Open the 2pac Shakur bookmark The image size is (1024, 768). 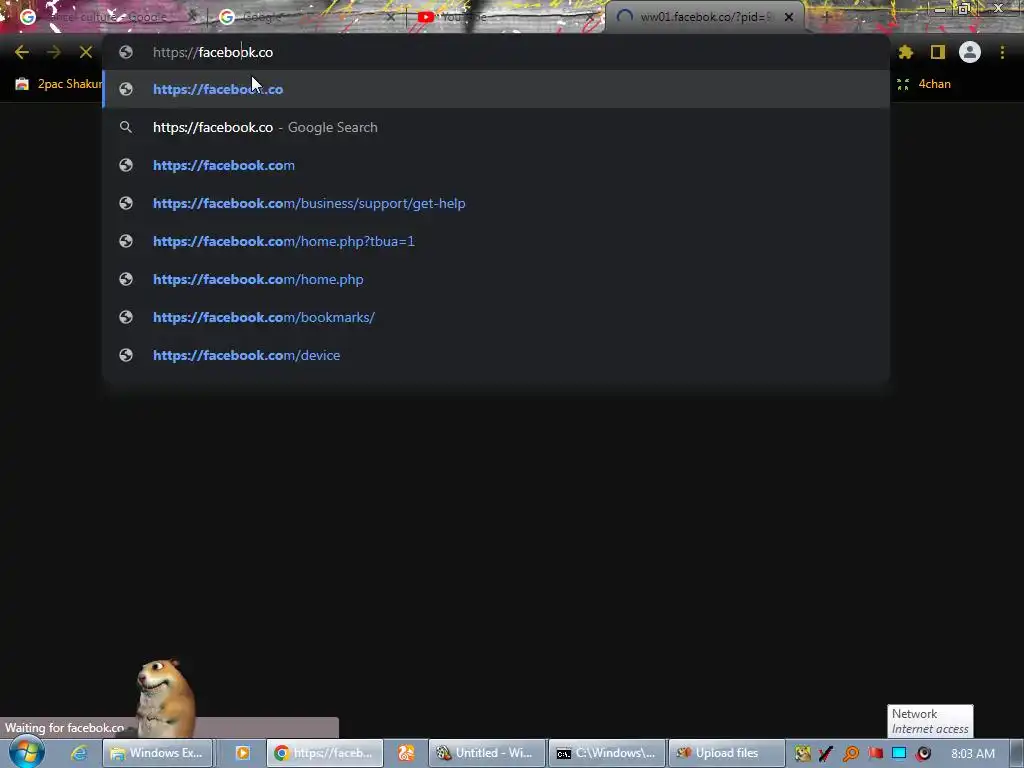coord(59,84)
